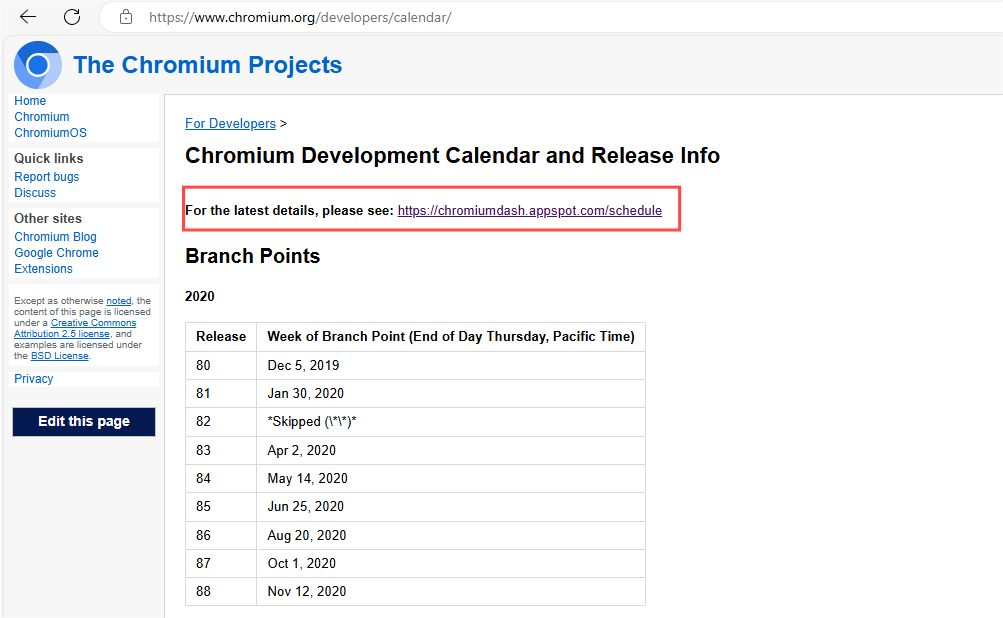Reload the page with refresh icon
This screenshot has width=1003, height=618.
(x=72, y=17)
